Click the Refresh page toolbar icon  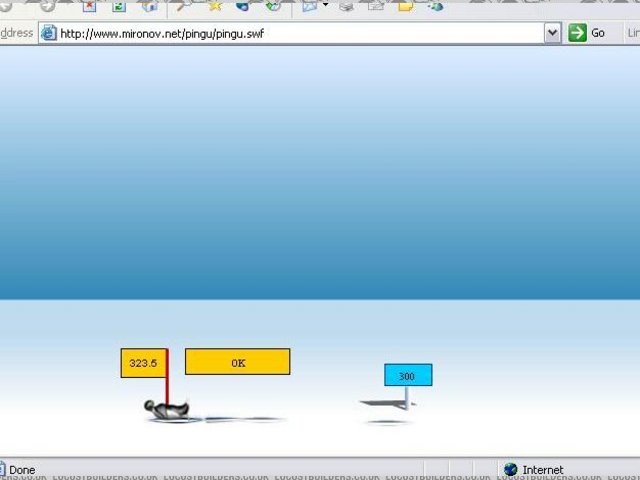pyautogui.click(x=119, y=5)
